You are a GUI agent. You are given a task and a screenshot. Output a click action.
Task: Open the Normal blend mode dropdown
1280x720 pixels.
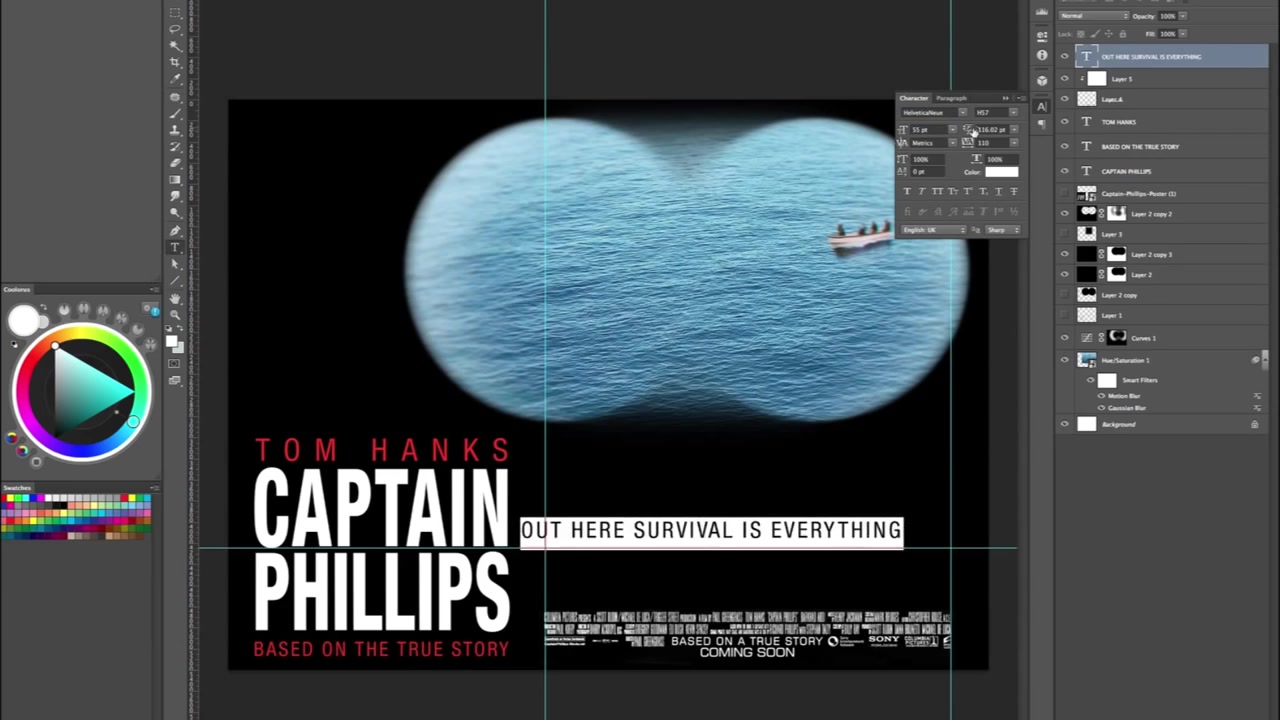1094,15
